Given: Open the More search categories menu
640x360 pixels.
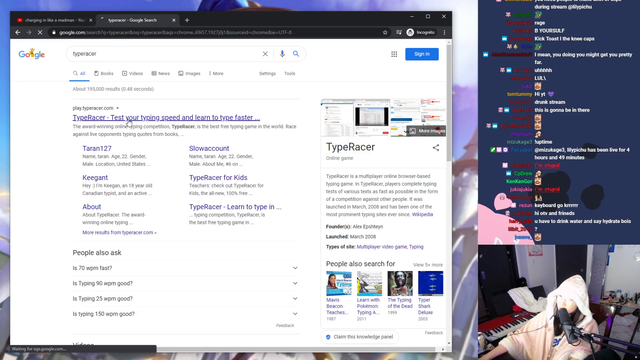Looking at the screenshot, I should click(216, 73).
